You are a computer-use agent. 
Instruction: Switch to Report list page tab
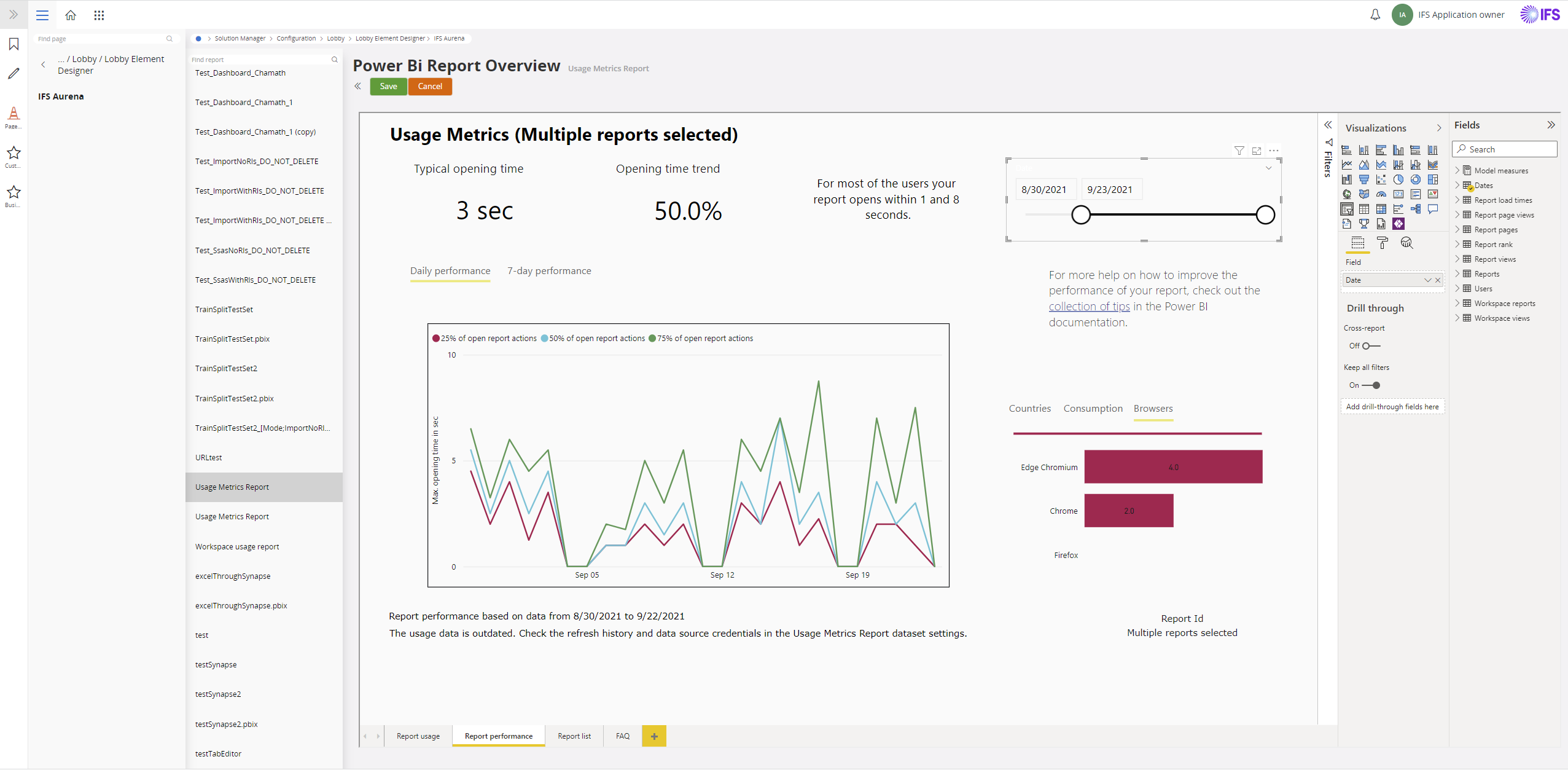click(x=574, y=736)
